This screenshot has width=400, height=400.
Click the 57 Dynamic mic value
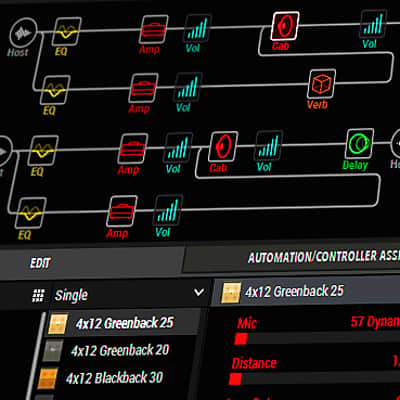[x=375, y=322]
